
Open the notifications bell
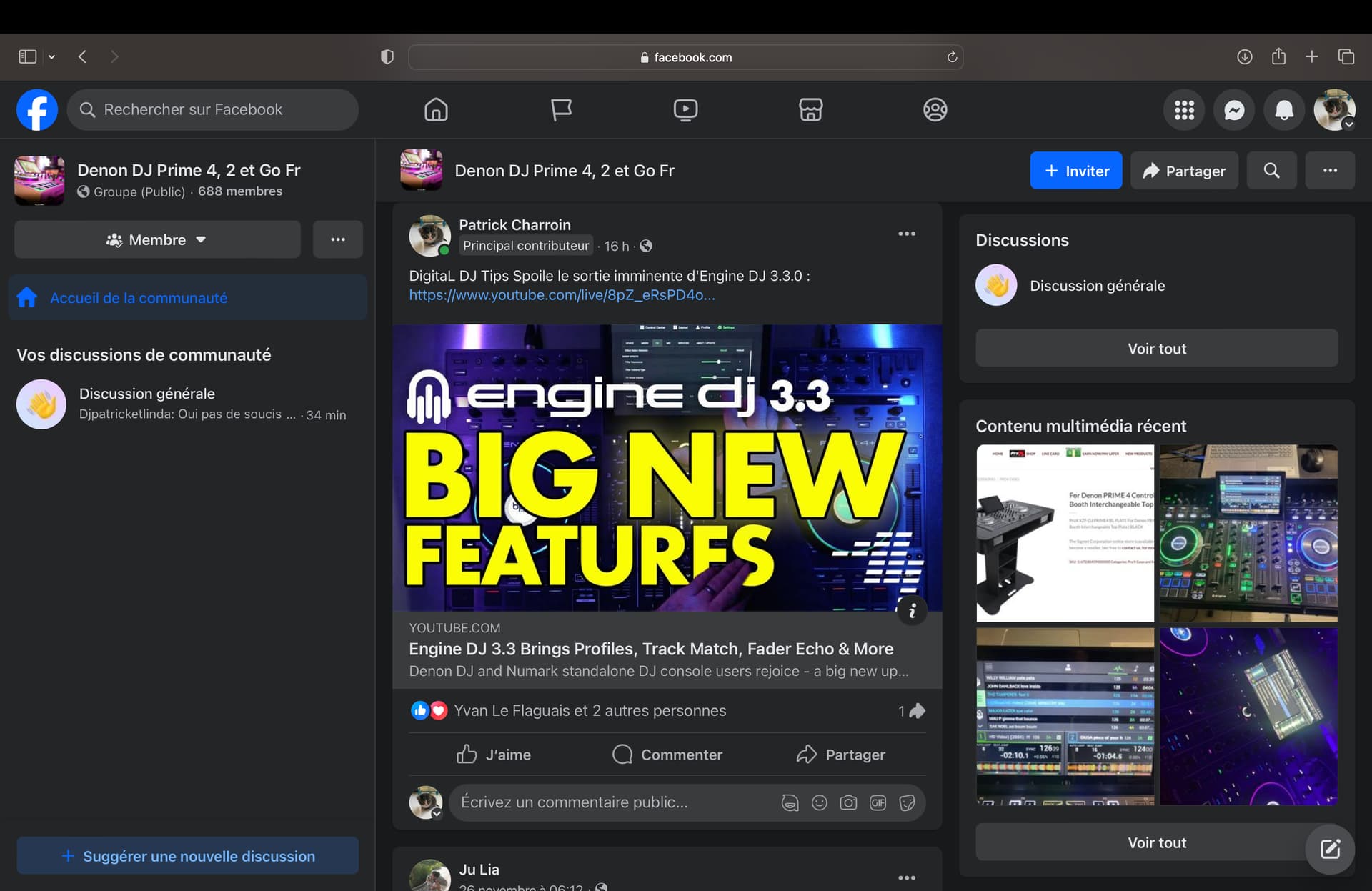pyautogui.click(x=1284, y=110)
